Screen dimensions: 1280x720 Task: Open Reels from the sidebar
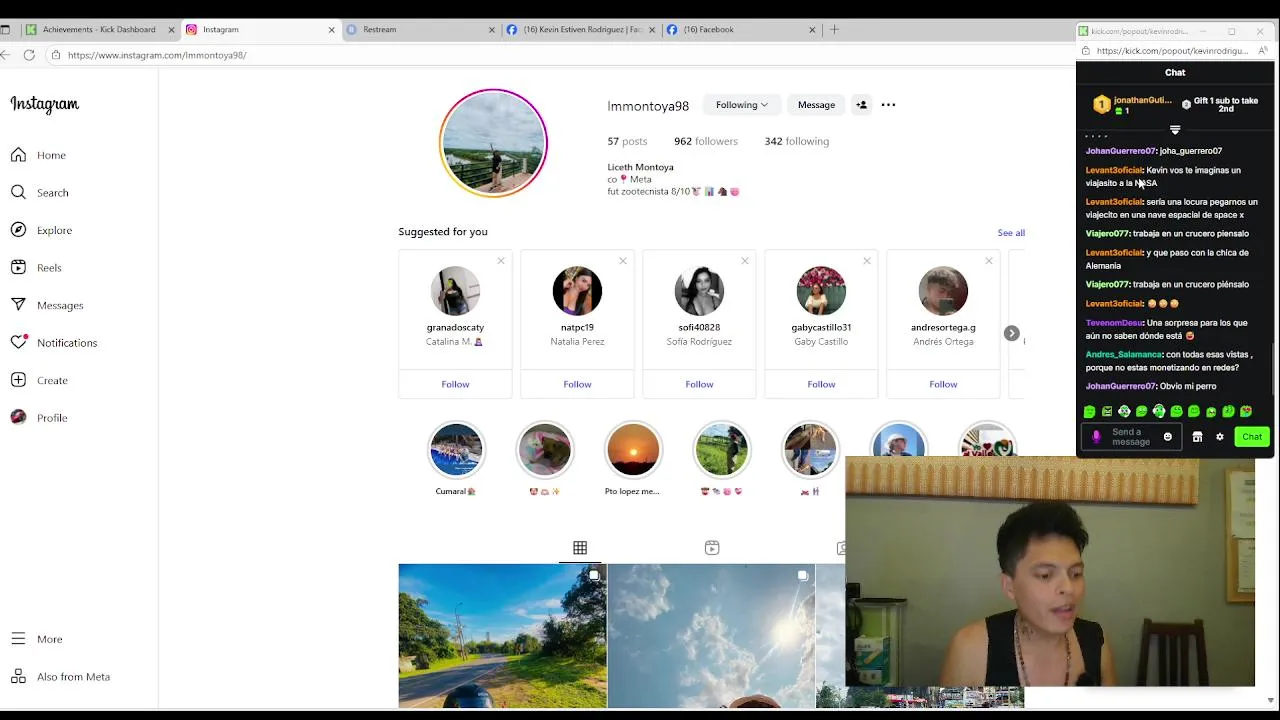pos(36,268)
